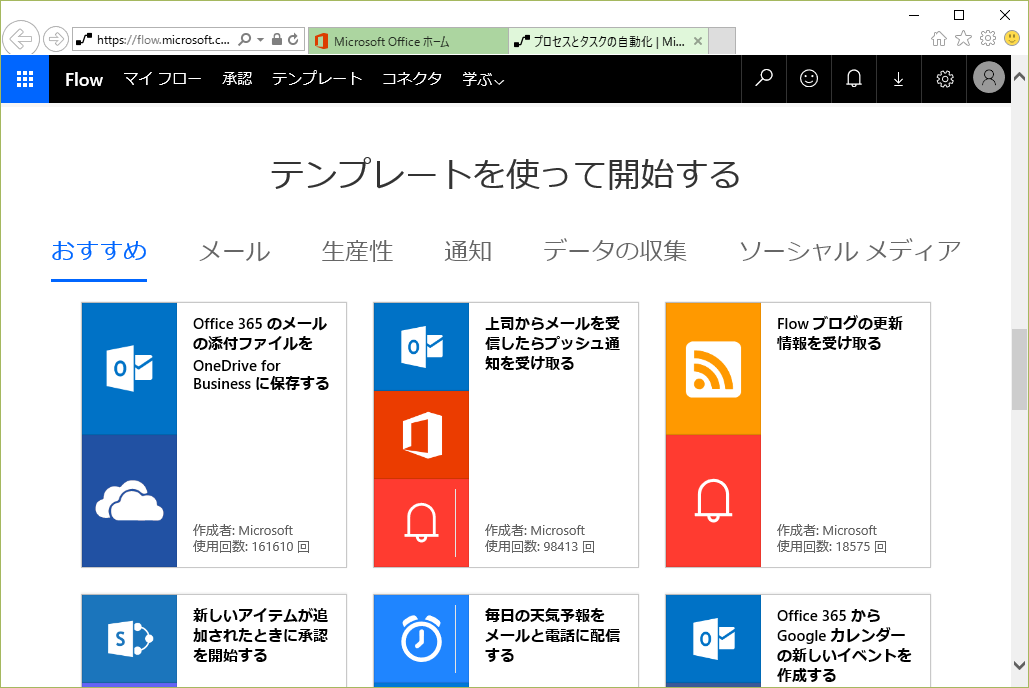Click Outlook icon on Google Calendar card
1029x688 pixels.
pos(713,639)
